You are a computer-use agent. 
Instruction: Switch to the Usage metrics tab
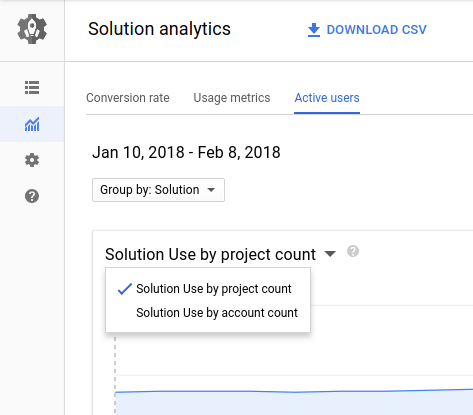click(232, 98)
